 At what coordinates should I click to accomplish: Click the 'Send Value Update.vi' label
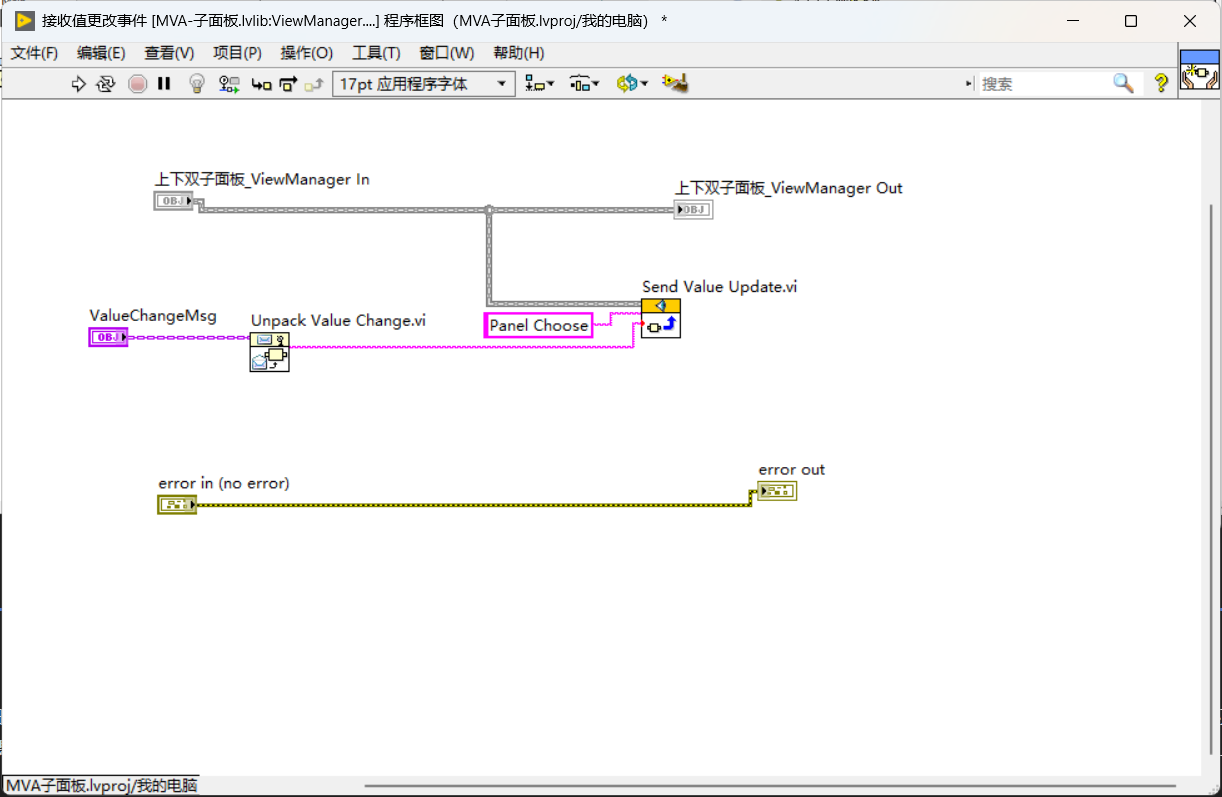720,286
